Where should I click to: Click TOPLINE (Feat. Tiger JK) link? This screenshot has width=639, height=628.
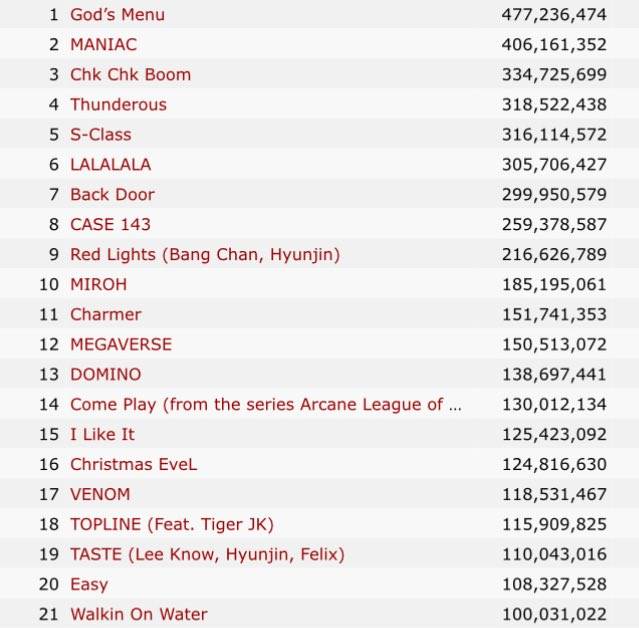pos(172,525)
